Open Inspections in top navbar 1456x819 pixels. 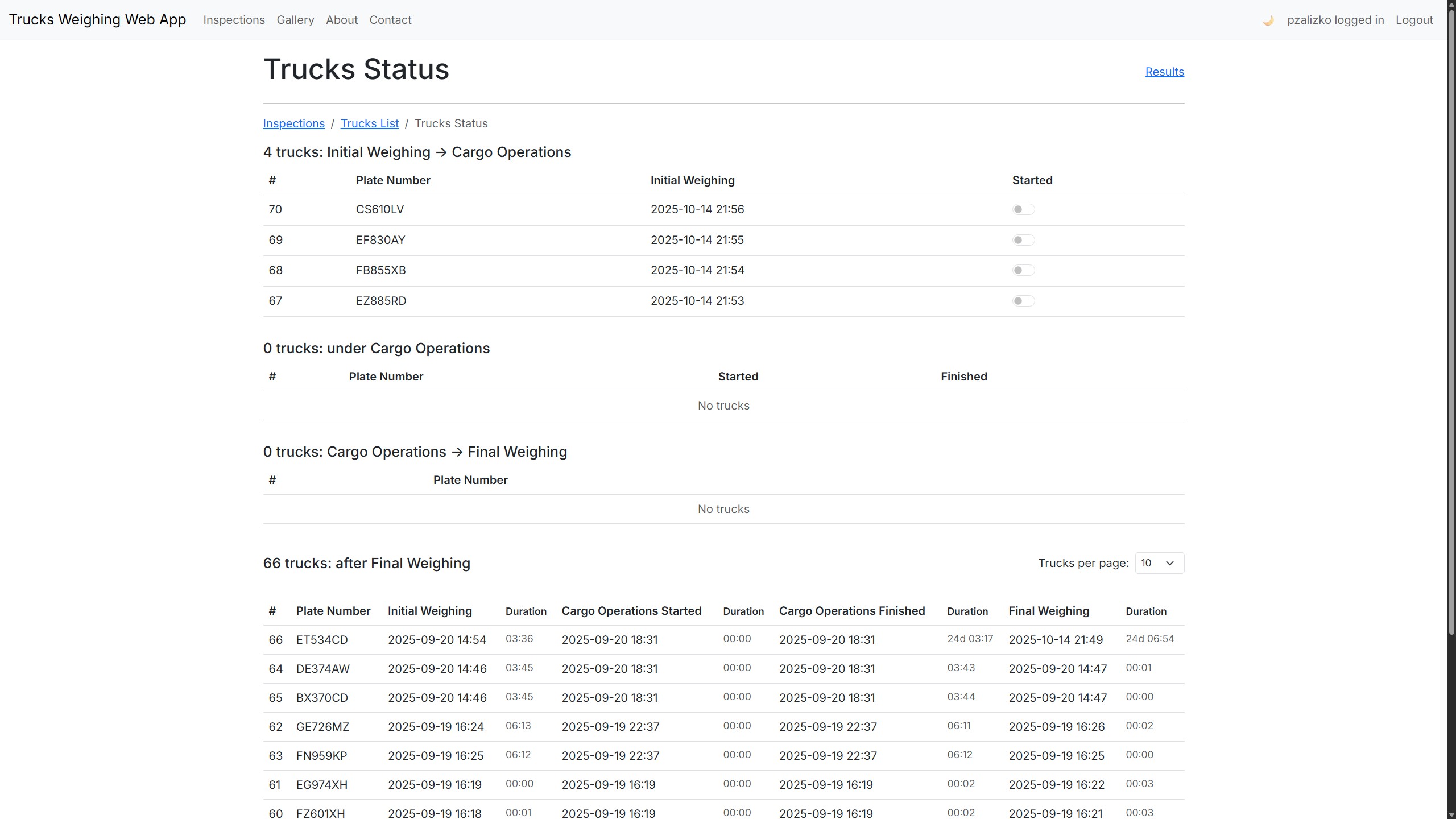pyautogui.click(x=234, y=20)
